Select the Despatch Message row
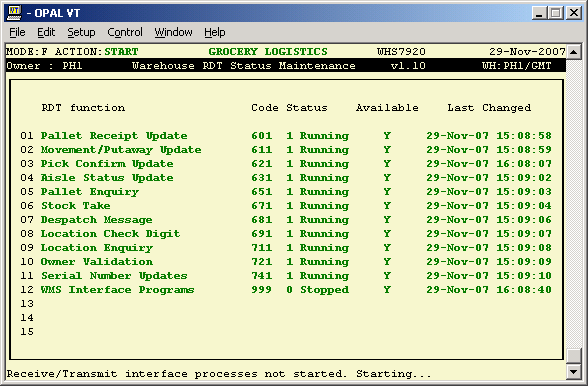Viewport: 588px width, 386px height. pyautogui.click(x=286, y=220)
